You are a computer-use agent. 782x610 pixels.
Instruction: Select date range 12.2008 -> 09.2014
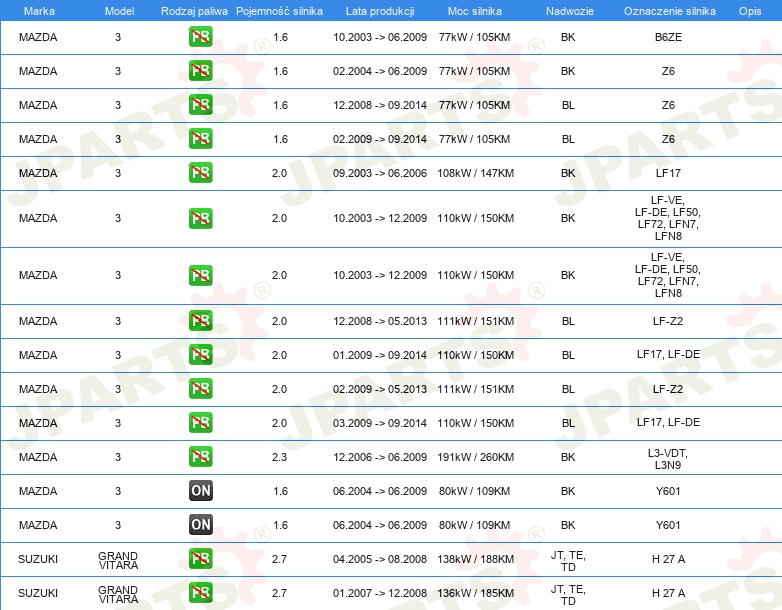click(380, 105)
